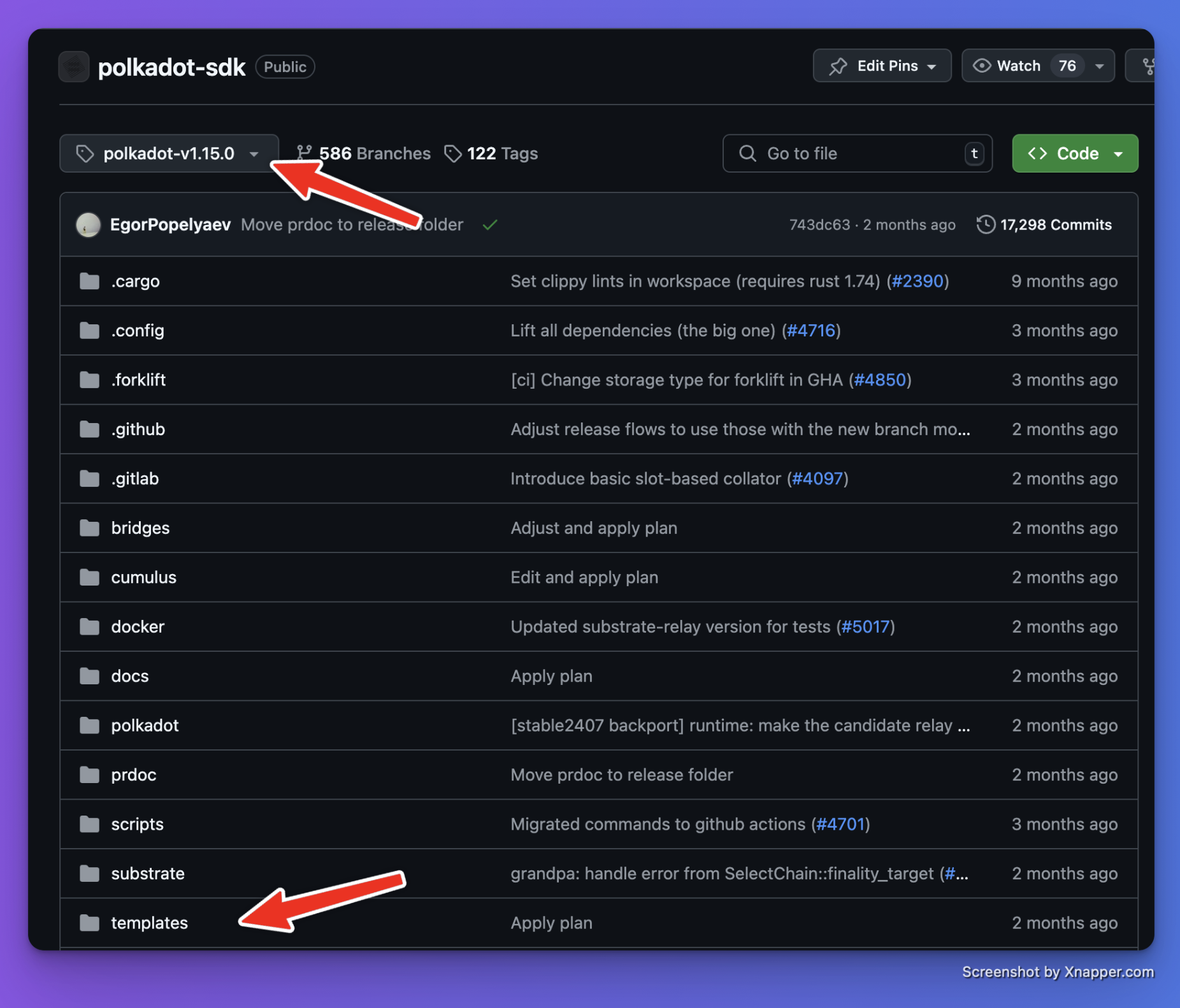Click the search magnifier icon in Go to file
The image size is (1180, 1008).
point(747,154)
